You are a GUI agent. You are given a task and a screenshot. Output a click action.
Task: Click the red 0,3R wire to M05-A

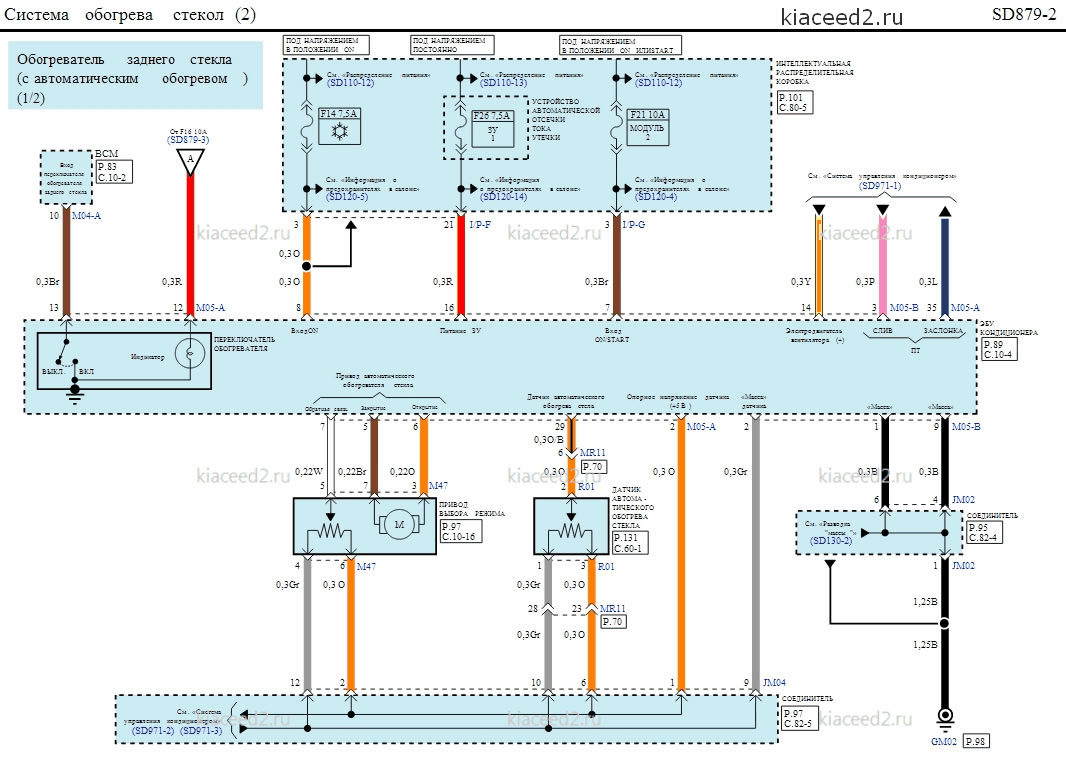click(190, 245)
